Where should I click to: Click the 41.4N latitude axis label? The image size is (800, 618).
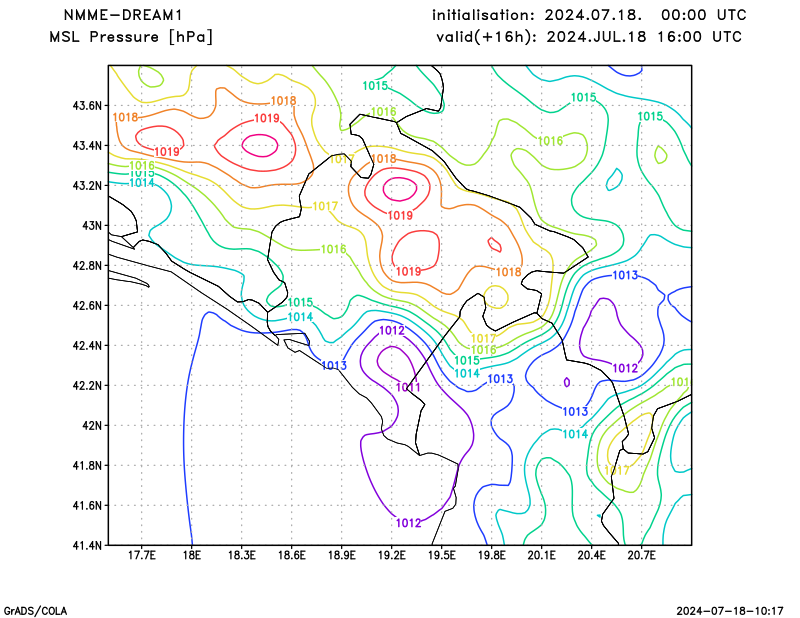tap(87, 545)
